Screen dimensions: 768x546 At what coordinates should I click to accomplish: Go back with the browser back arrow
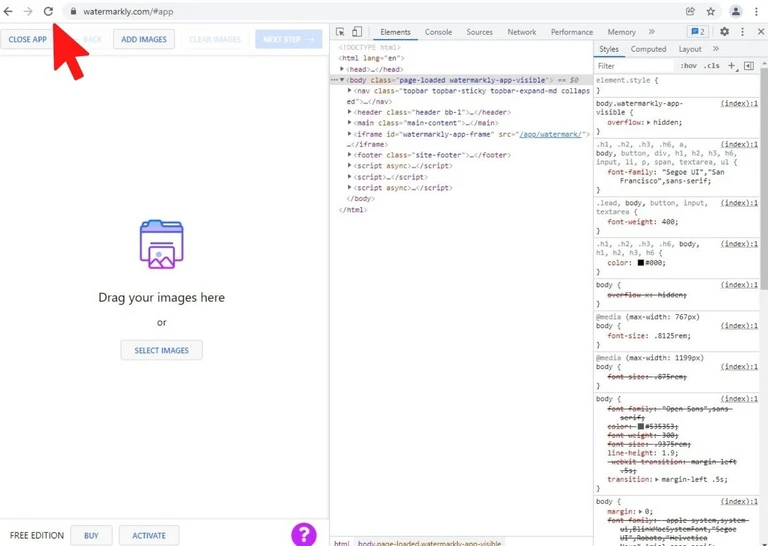coord(8,11)
